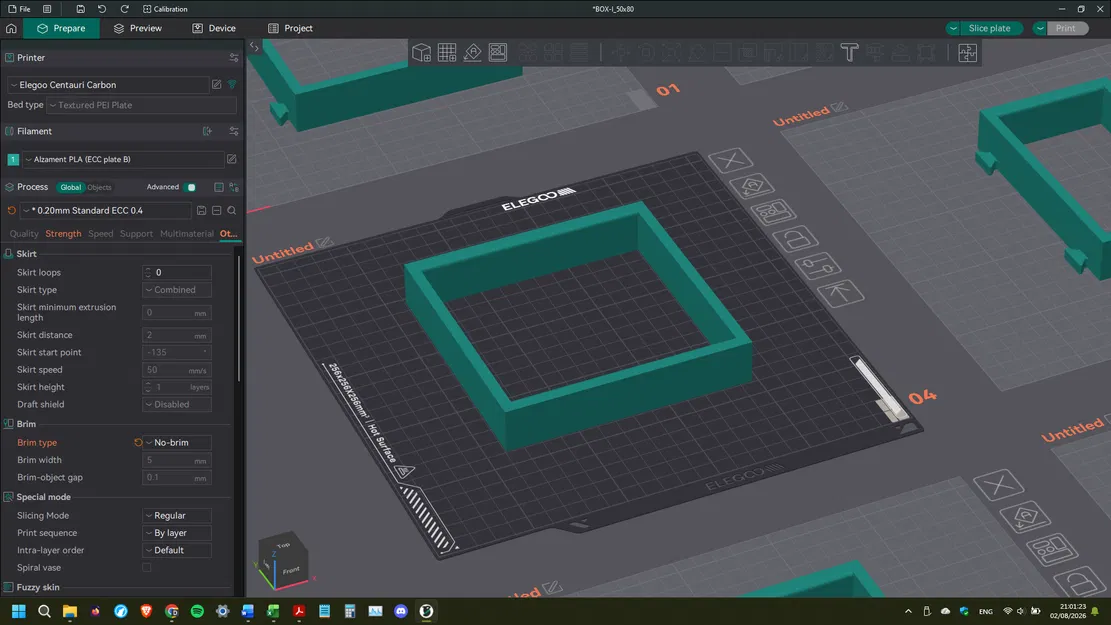Search process settings magnifier icon

(232, 210)
